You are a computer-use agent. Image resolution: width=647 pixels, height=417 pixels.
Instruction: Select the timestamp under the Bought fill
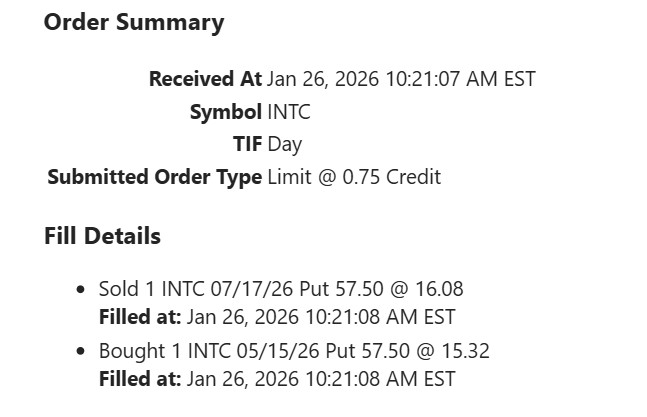pyautogui.click(x=321, y=380)
